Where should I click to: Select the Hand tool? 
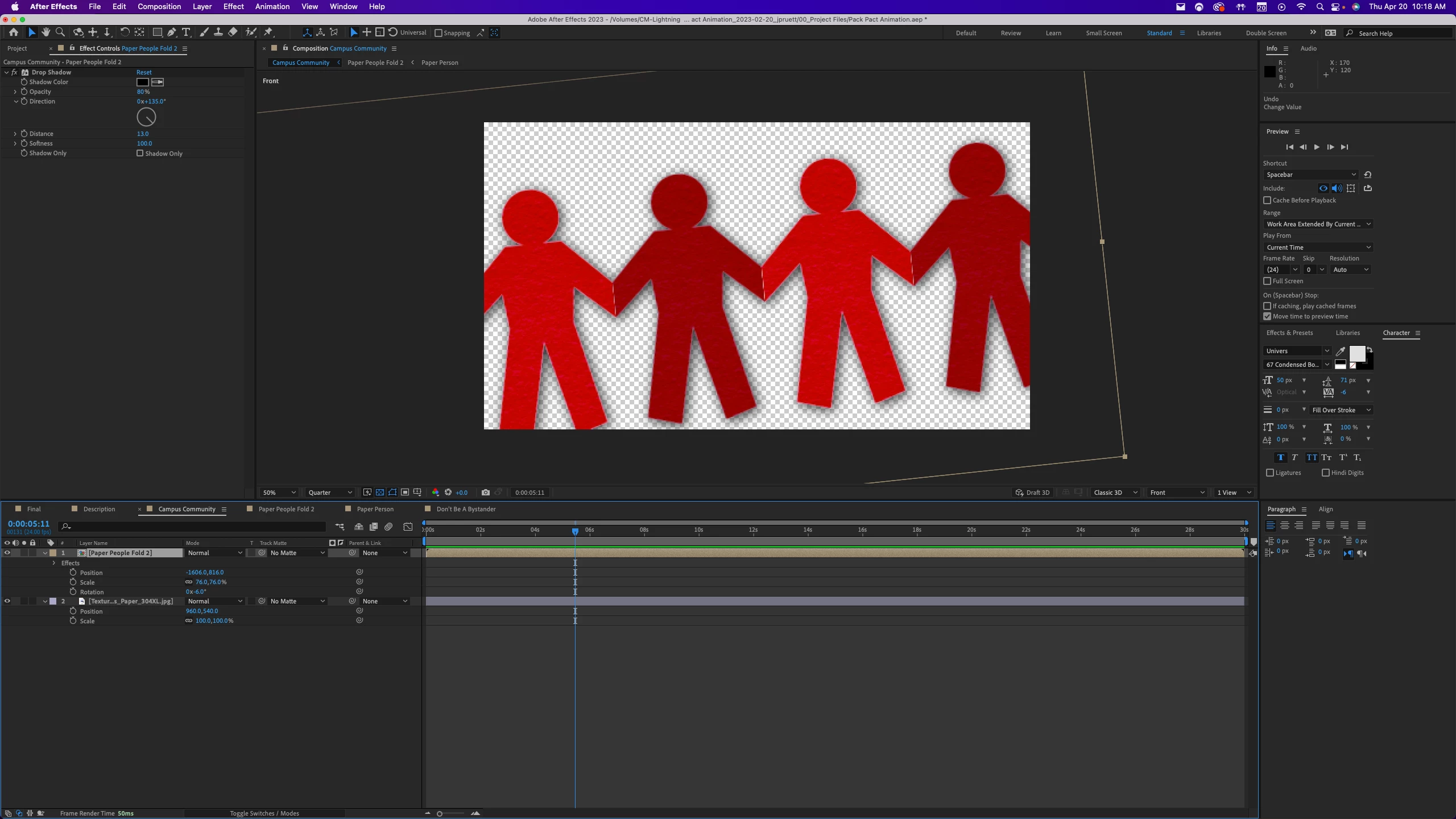[x=45, y=32]
